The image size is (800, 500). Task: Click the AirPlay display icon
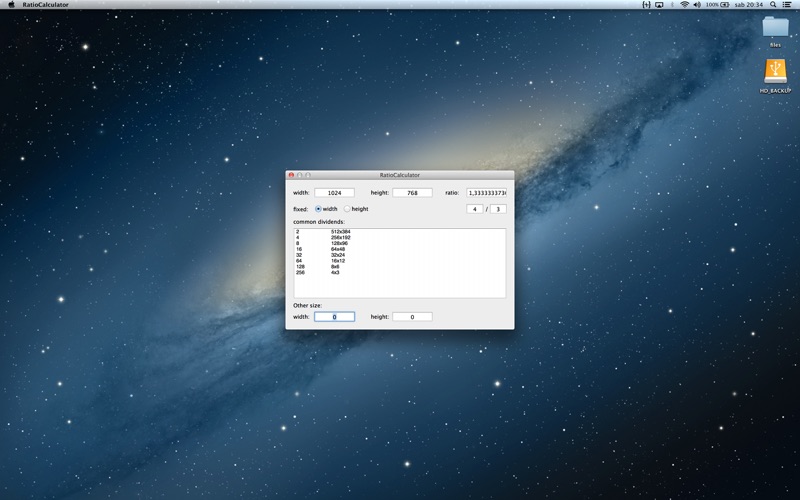659,5
